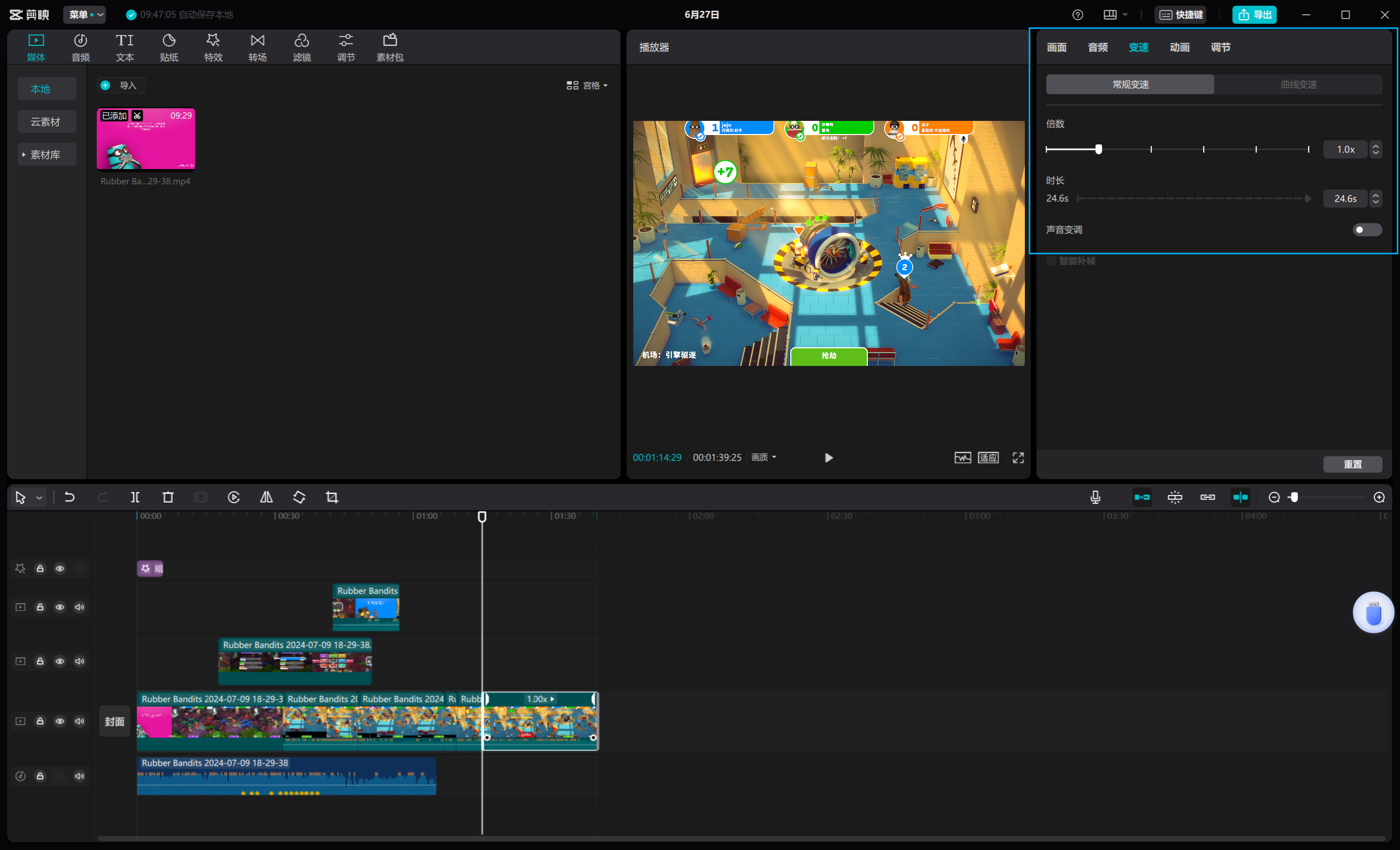Viewport: 1400px width, 850px height.
Task: Select the Rubber Ba...29-38.mp4 media thumbnail
Action: click(x=146, y=139)
